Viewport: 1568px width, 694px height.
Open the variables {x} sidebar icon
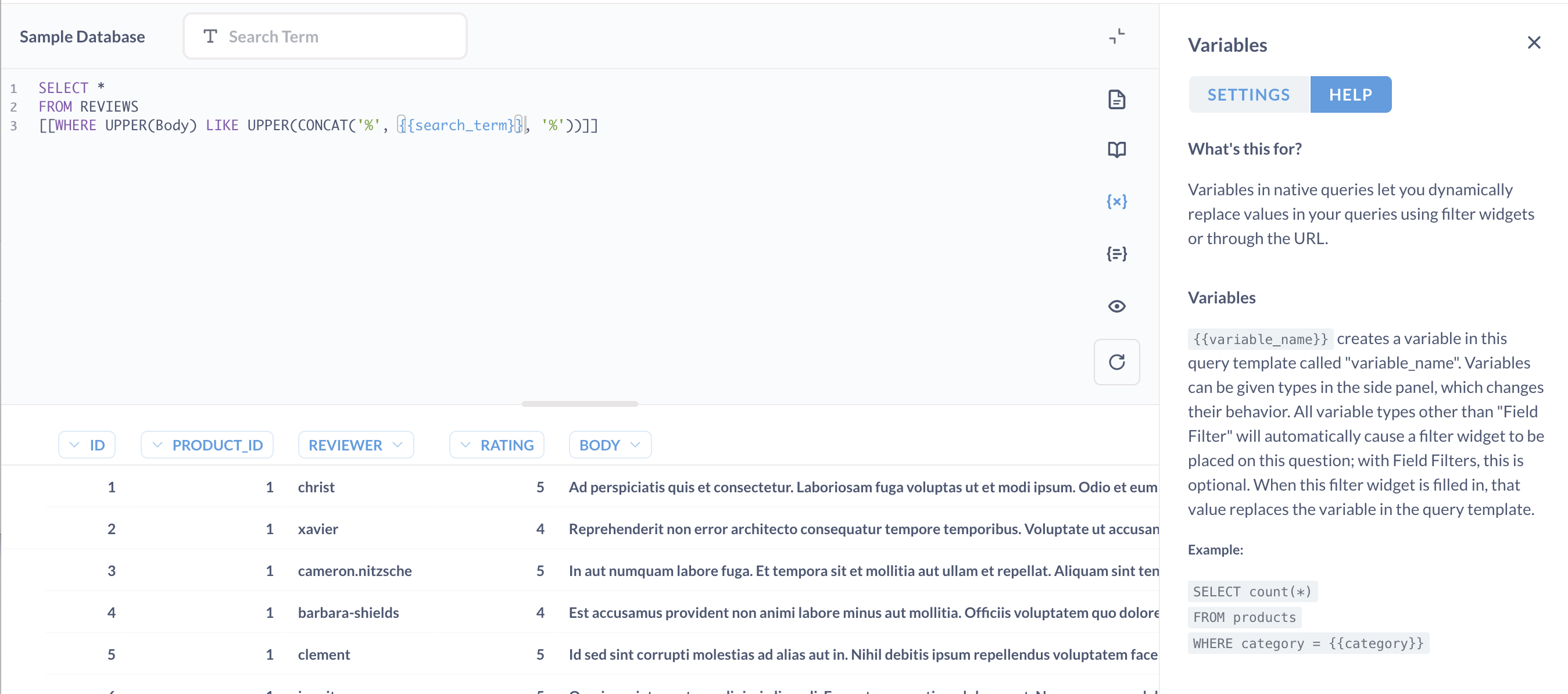(1117, 202)
